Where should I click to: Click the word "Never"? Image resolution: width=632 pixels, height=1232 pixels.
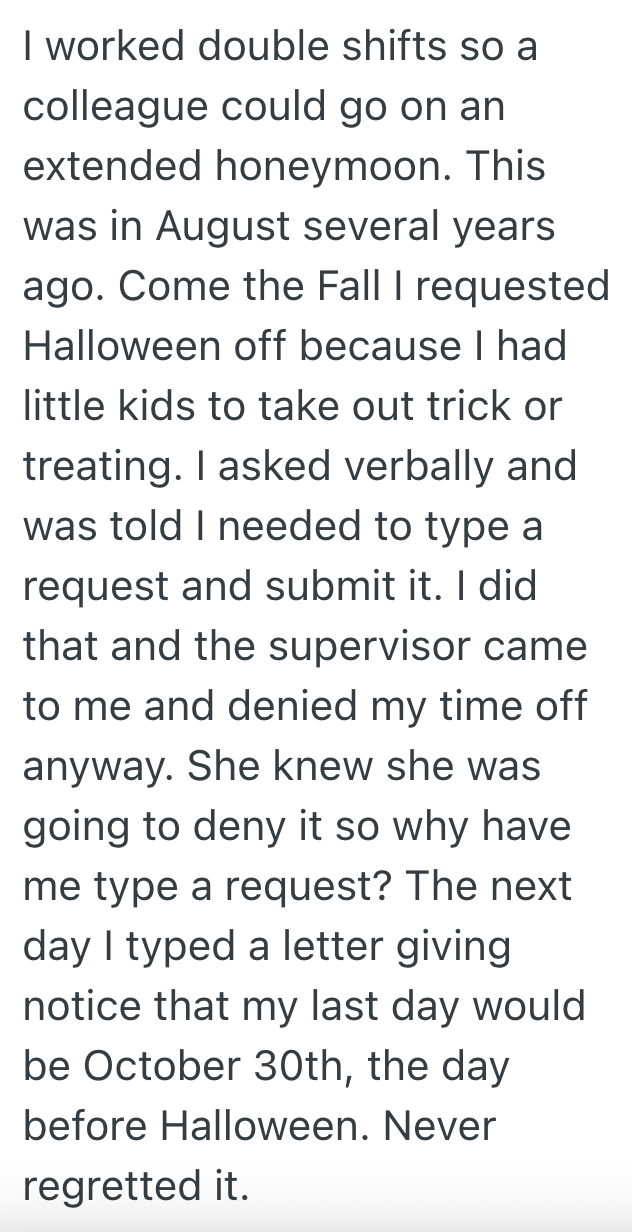click(439, 1126)
